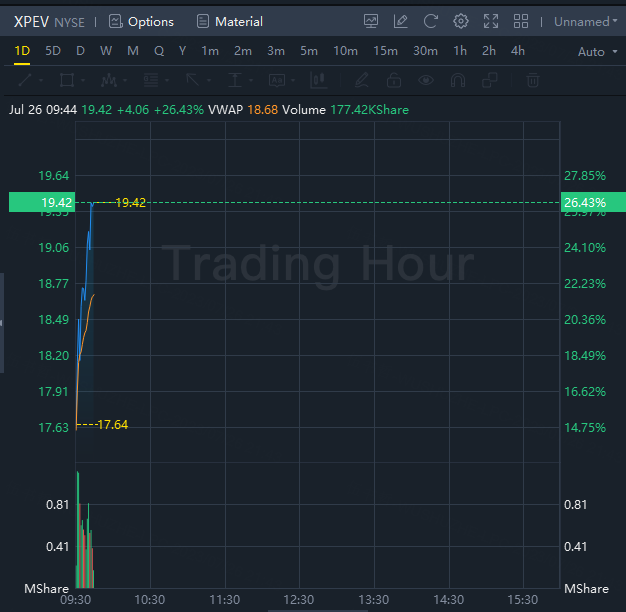Open the Auto scale dropdown
Screen dimensions: 626x612
(x=598, y=52)
